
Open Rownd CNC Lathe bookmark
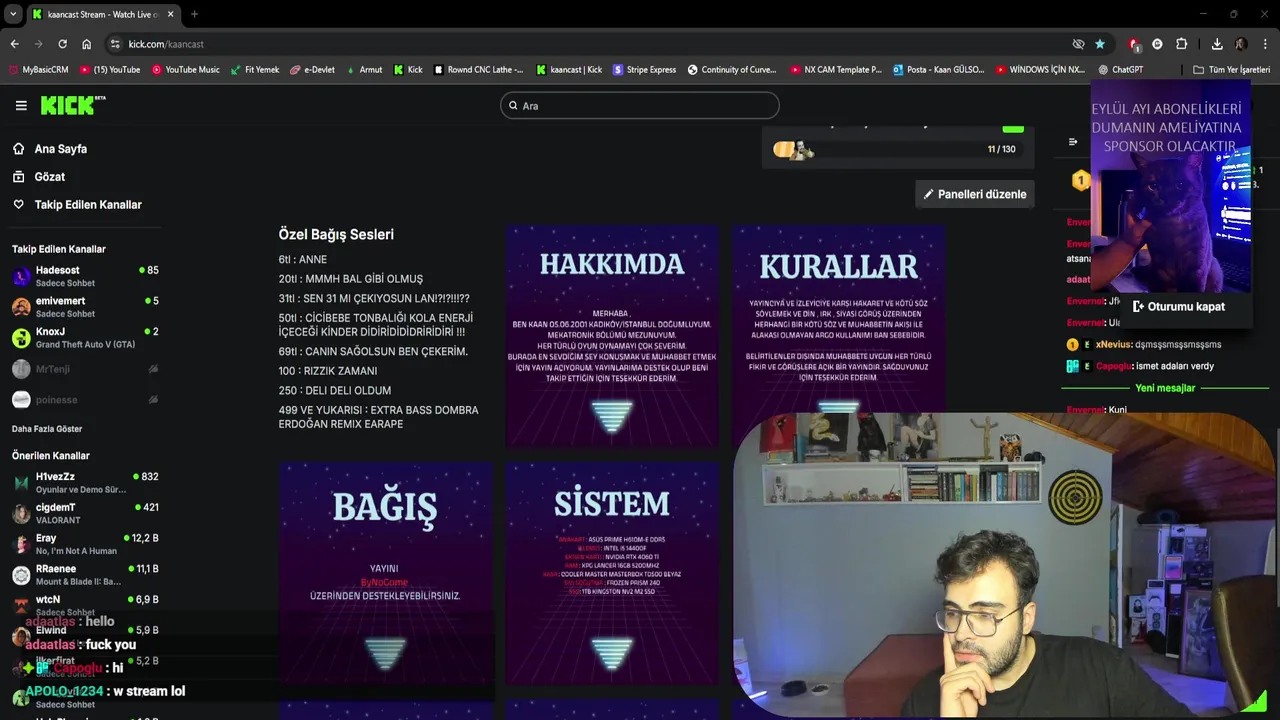pos(478,70)
